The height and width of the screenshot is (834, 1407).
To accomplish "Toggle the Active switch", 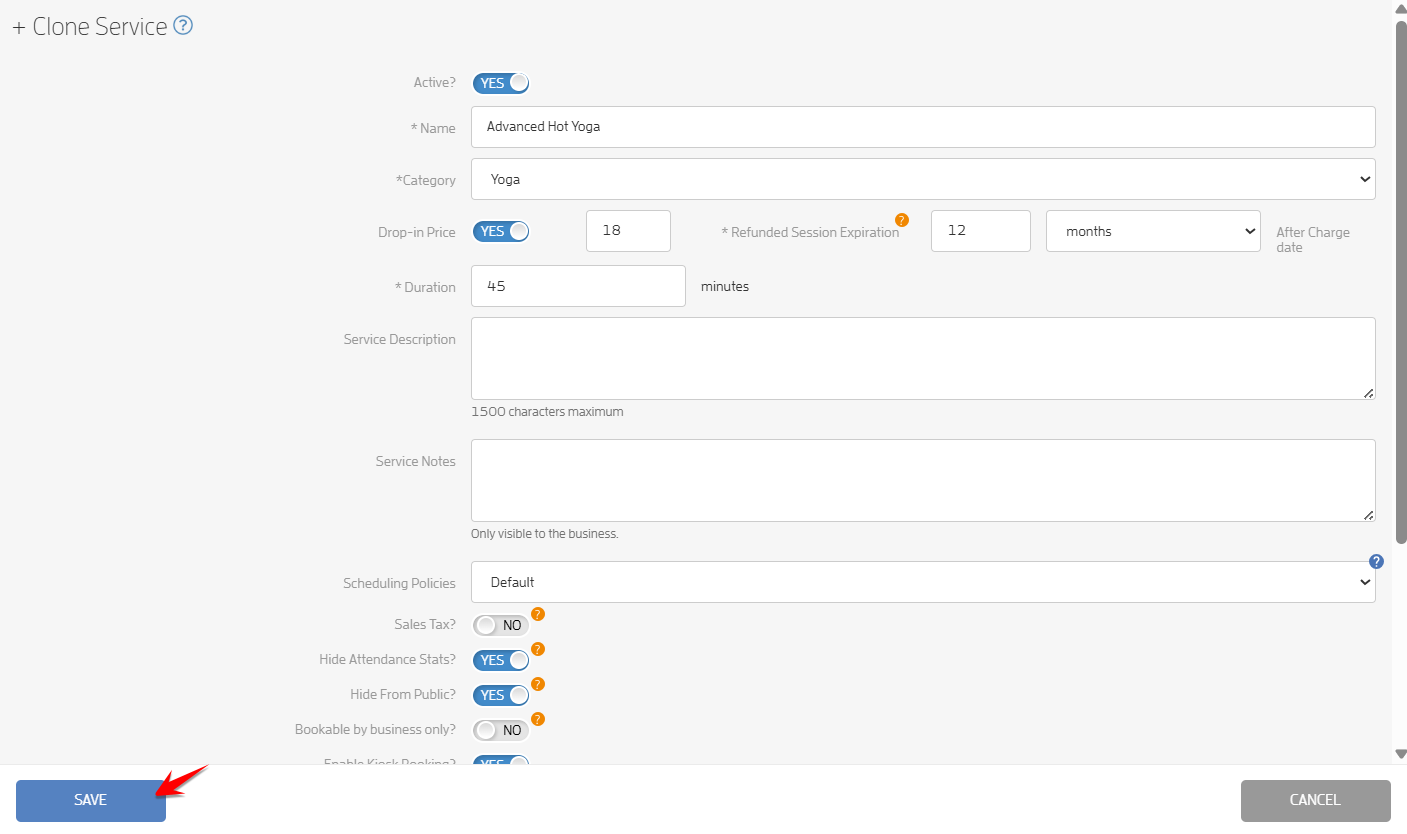I will (x=500, y=83).
